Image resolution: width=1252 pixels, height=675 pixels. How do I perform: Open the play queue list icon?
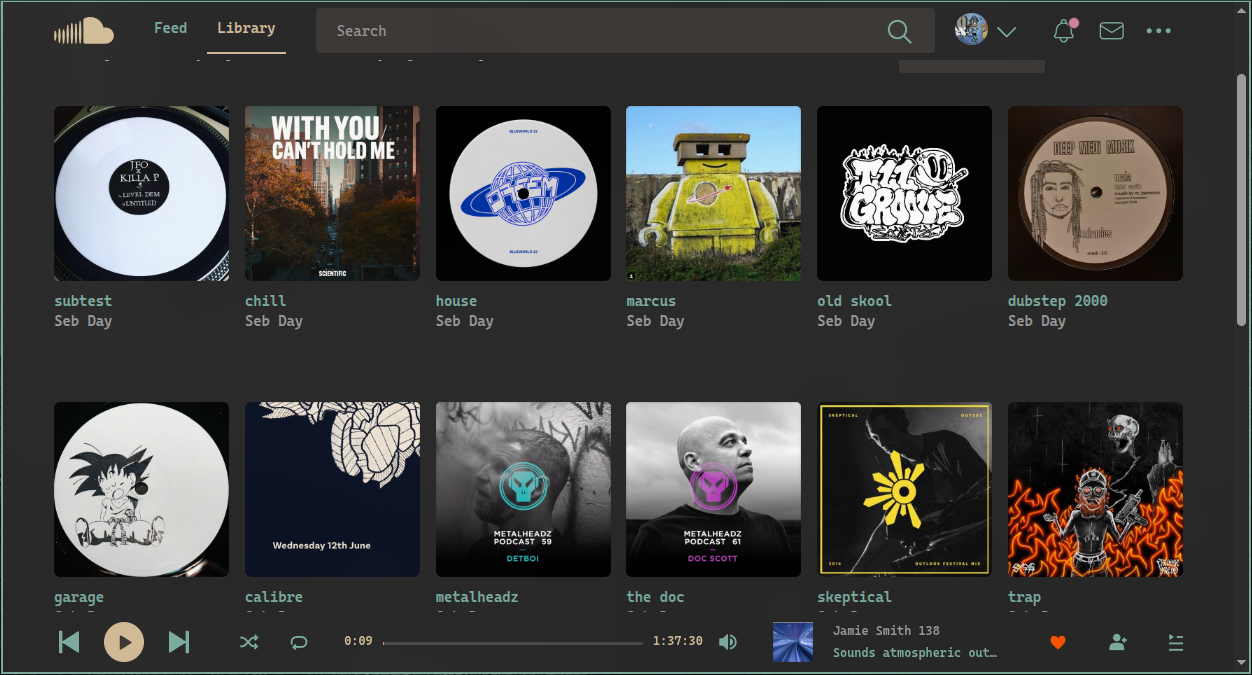(1176, 642)
